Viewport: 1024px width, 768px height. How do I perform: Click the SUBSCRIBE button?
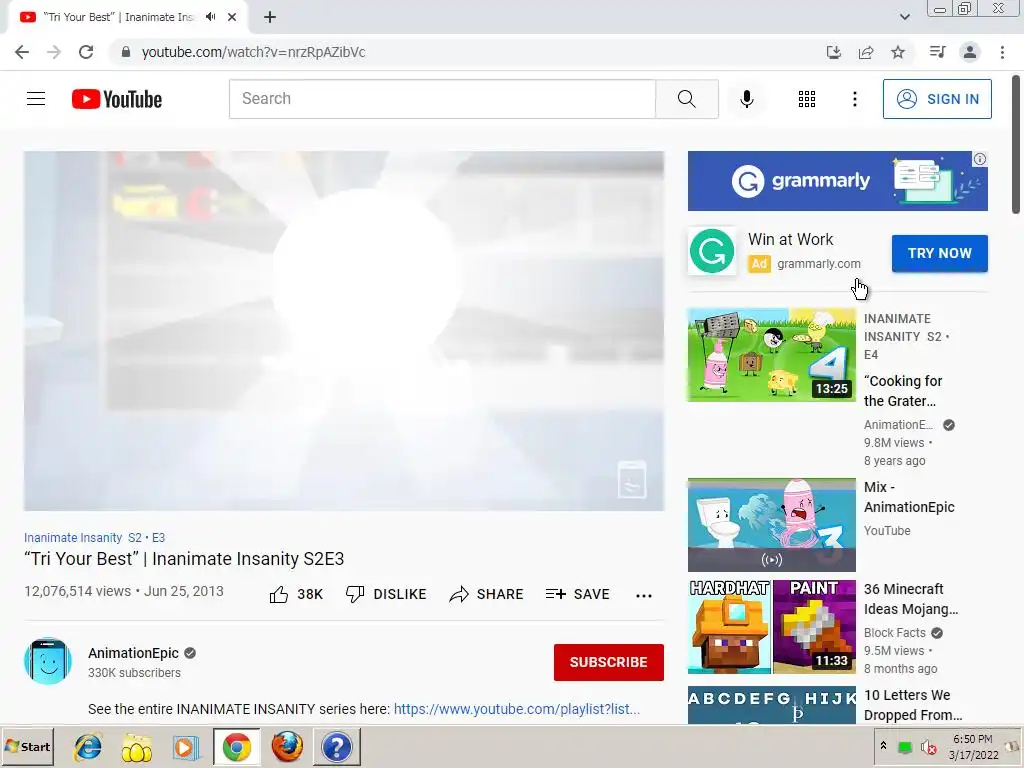pos(609,662)
